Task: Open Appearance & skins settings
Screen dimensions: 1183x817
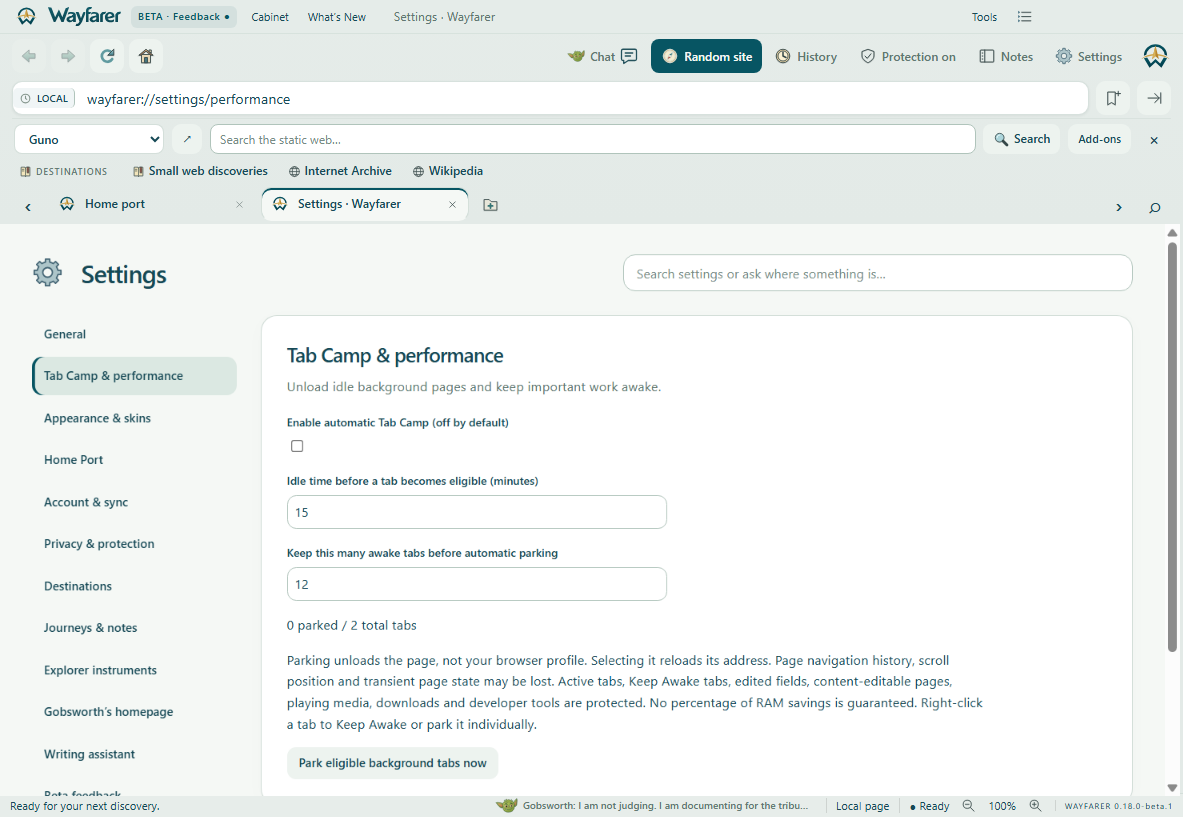Action: pyautogui.click(x=134, y=418)
